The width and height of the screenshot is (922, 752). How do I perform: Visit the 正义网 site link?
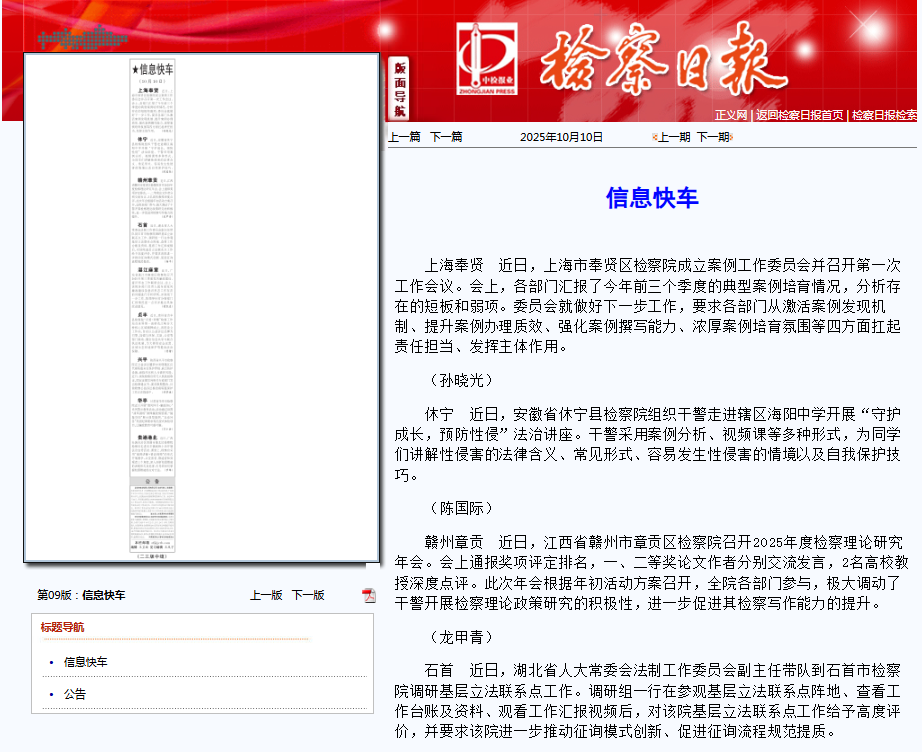(730, 115)
